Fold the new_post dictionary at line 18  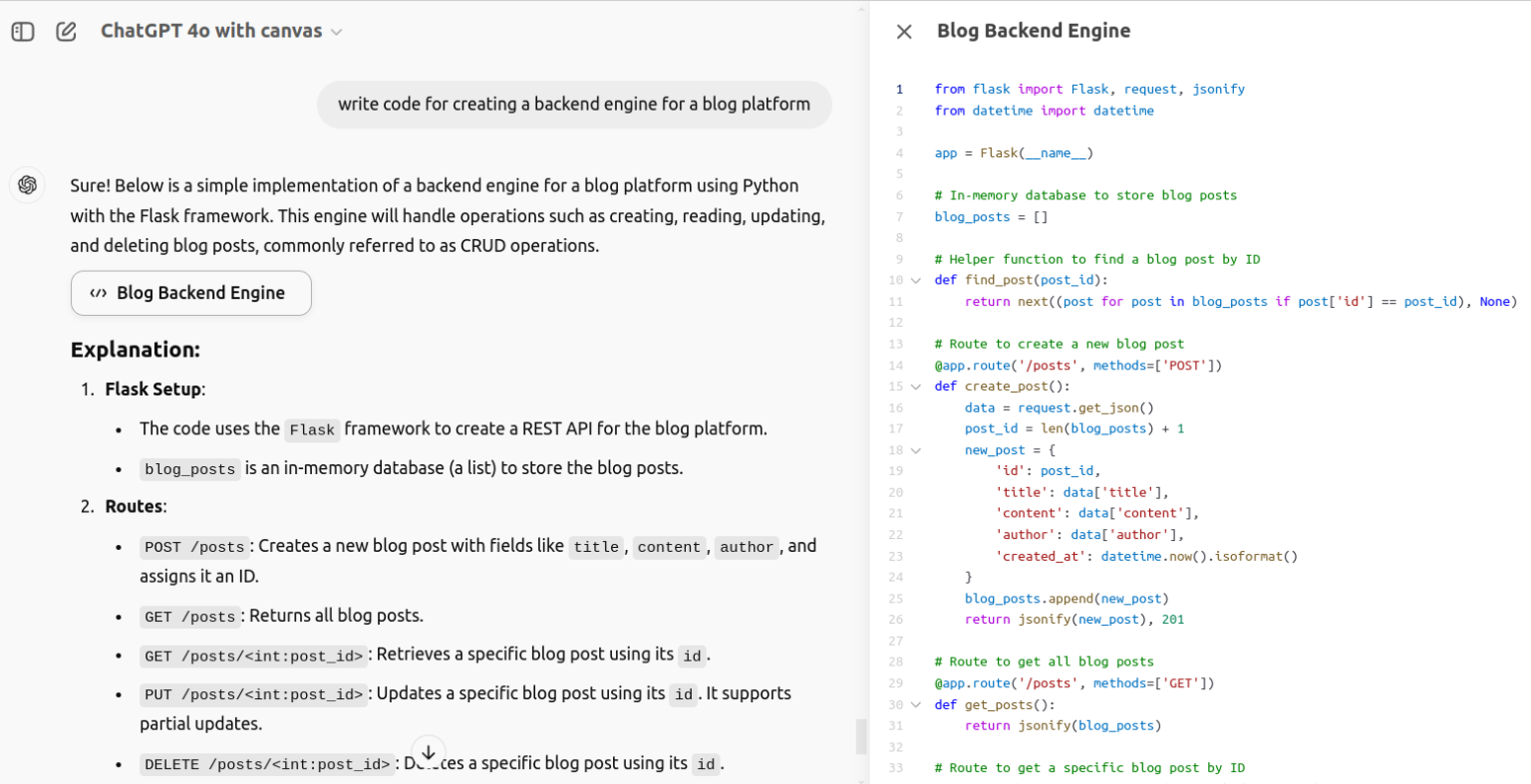916,450
